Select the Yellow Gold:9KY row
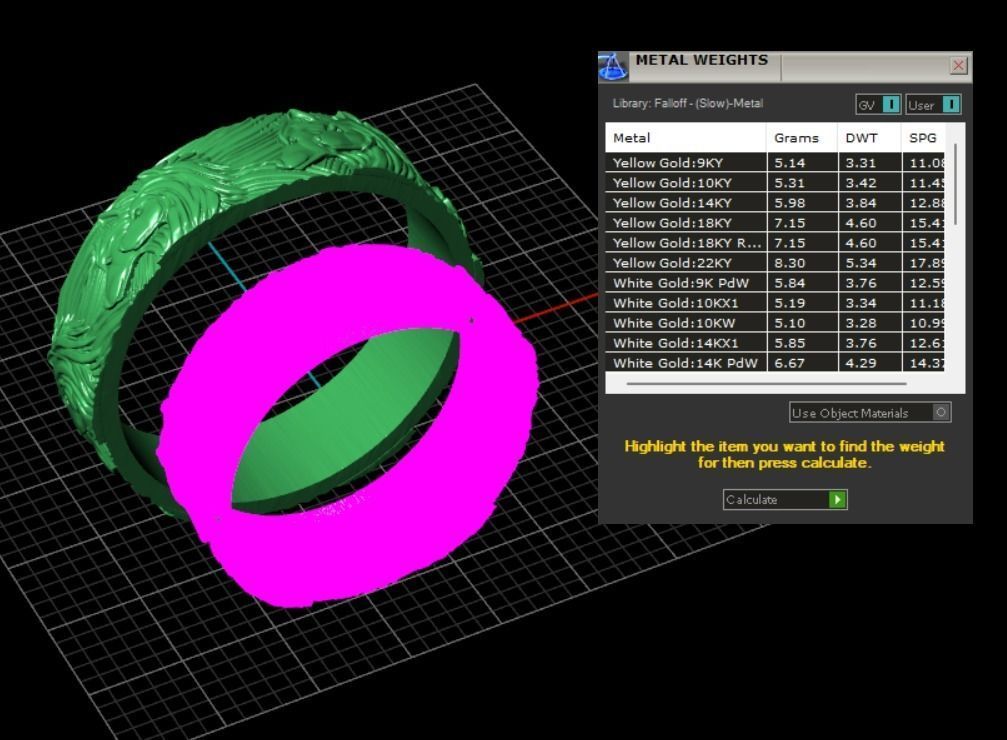The height and width of the screenshot is (740, 1007). point(775,163)
